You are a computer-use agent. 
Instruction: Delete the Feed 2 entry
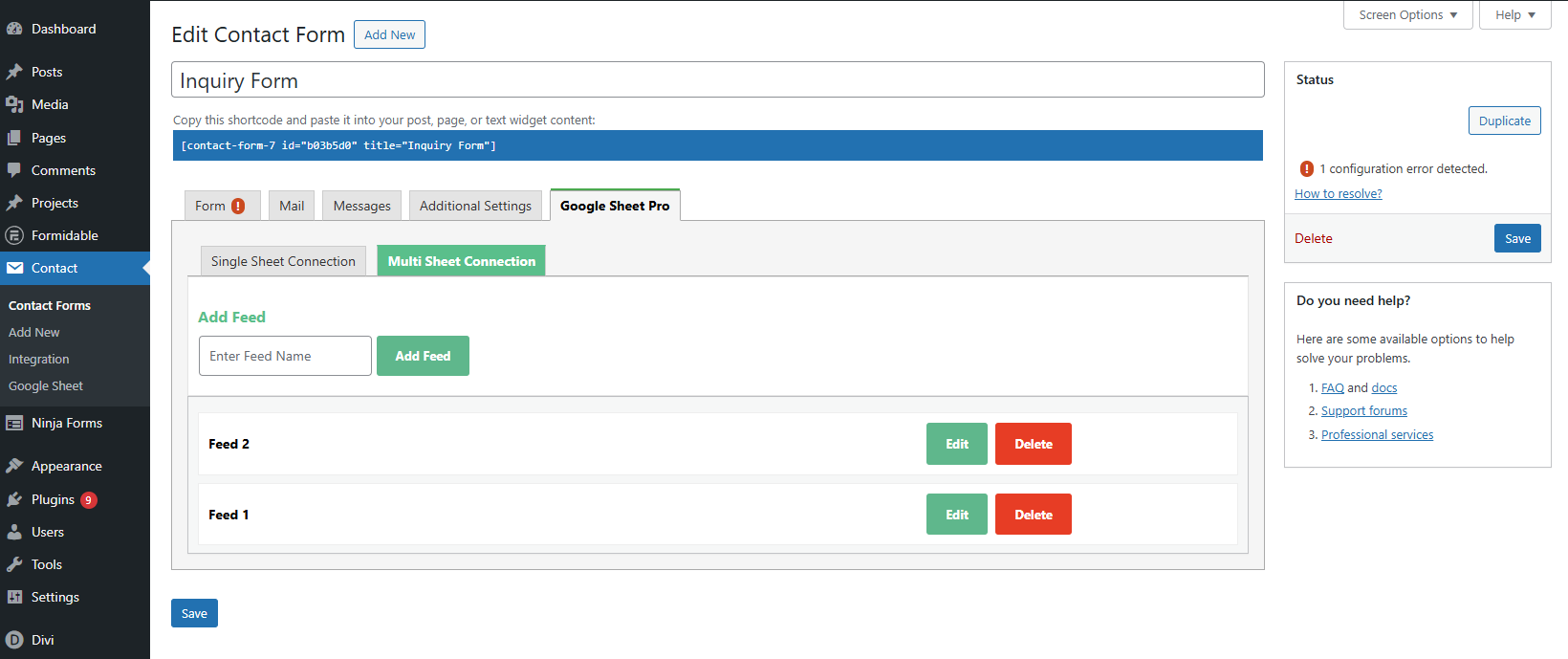pyautogui.click(x=1033, y=444)
